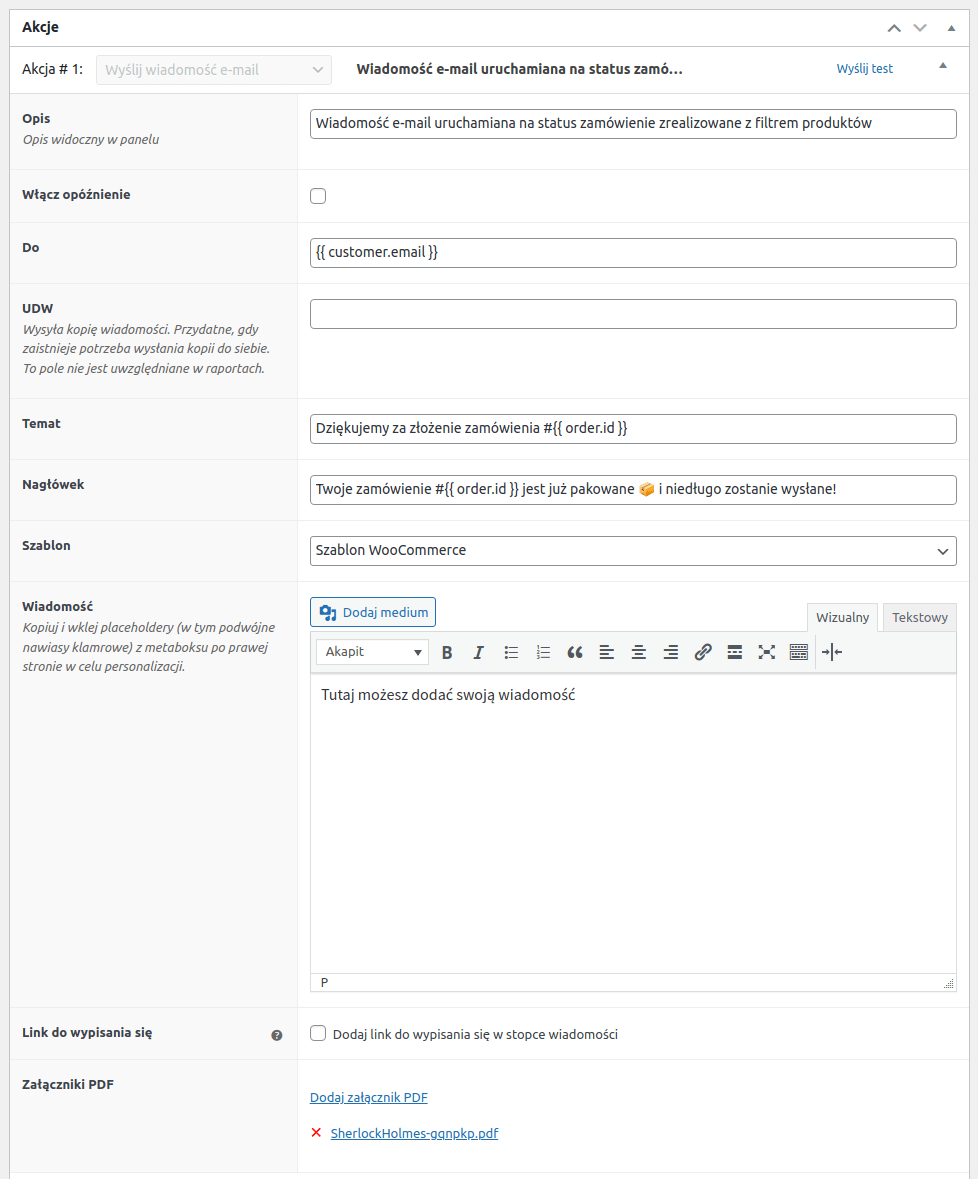The width and height of the screenshot is (978, 1179).
Task: Click the Dodaj załącznik PDF link
Action: click(x=368, y=1097)
